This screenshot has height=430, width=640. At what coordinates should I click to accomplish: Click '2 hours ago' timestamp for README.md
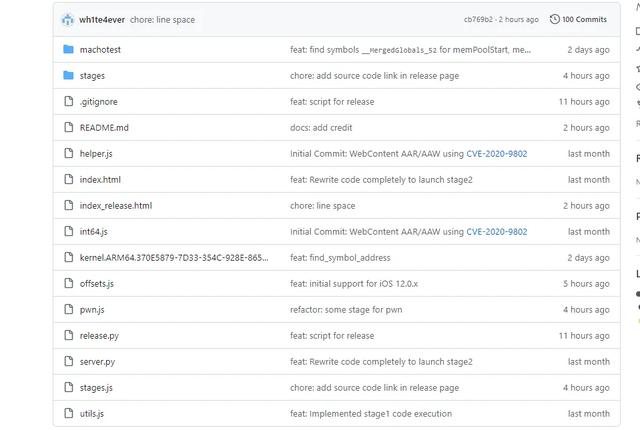[586, 128]
